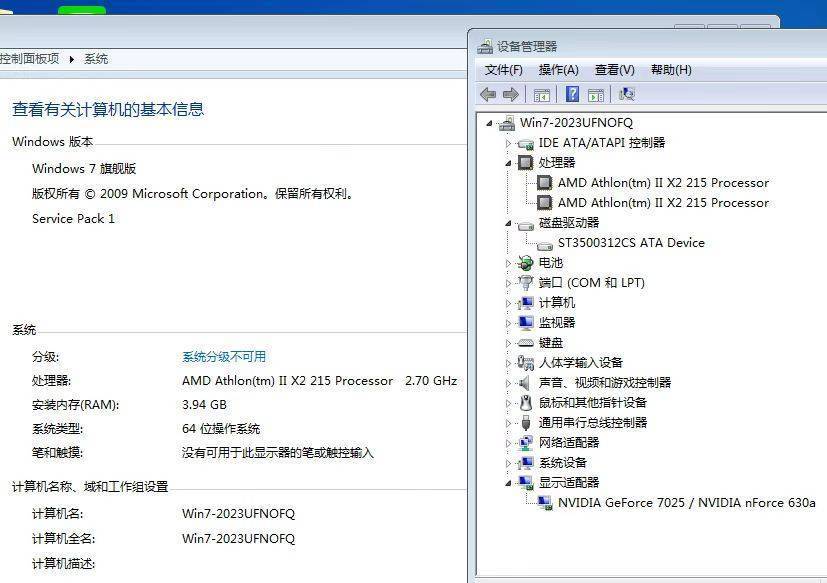The height and width of the screenshot is (583, 827).
Task: Click the 声音、视频和游戏控制器 speaker icon
Action: click(524, 383)
